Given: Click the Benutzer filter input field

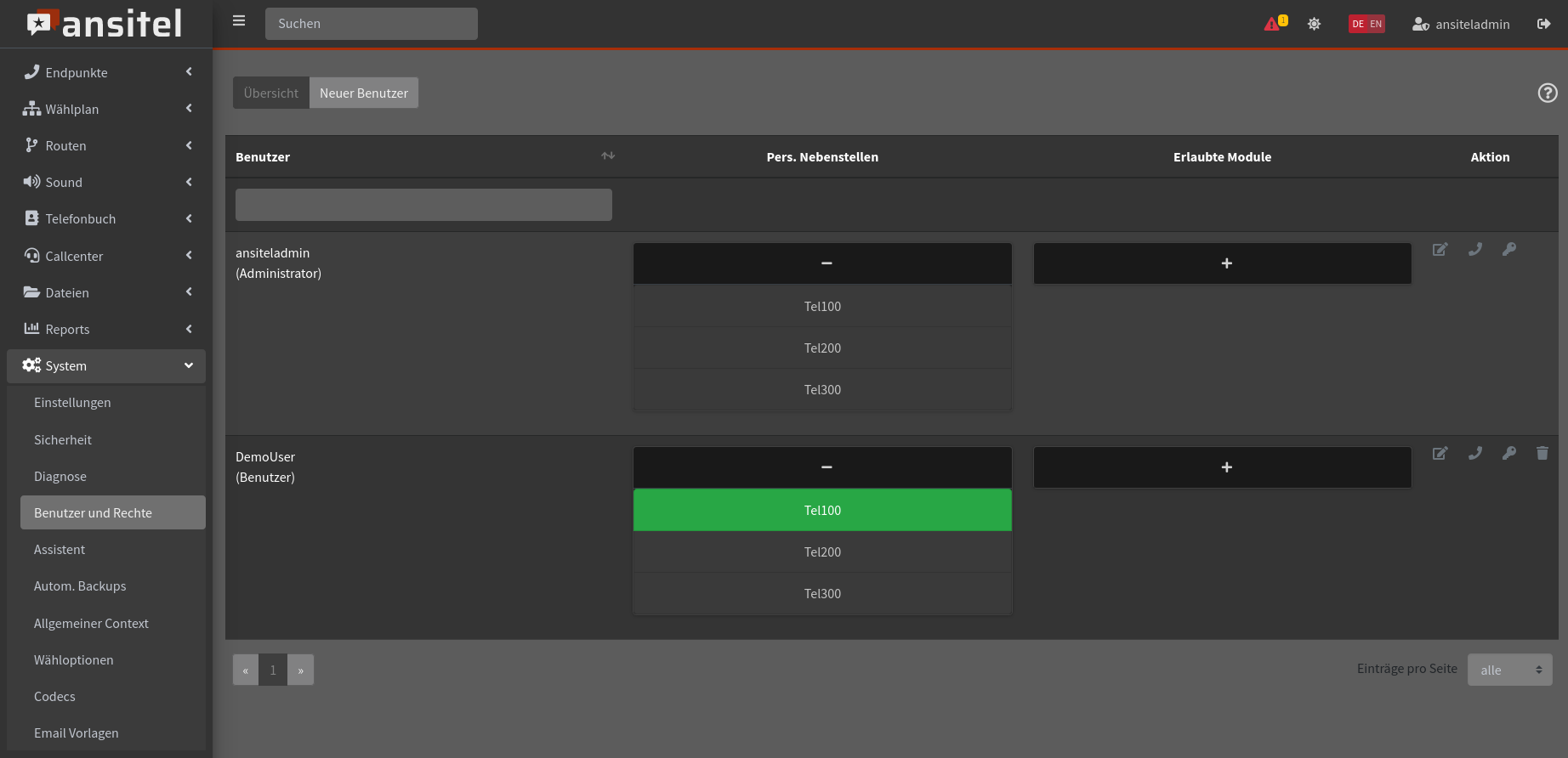Looking at the screenshot, I should click(x=423, y=205).
